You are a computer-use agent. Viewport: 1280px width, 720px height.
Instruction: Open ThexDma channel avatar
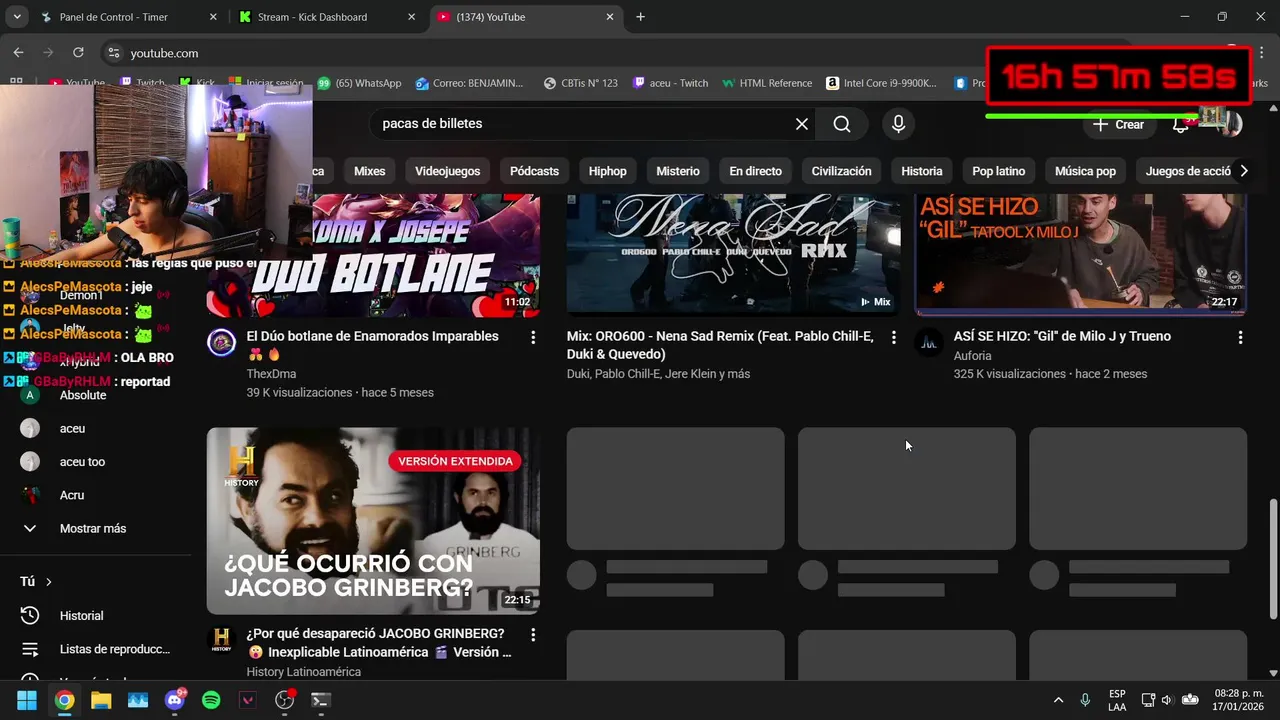click(221, 343)
